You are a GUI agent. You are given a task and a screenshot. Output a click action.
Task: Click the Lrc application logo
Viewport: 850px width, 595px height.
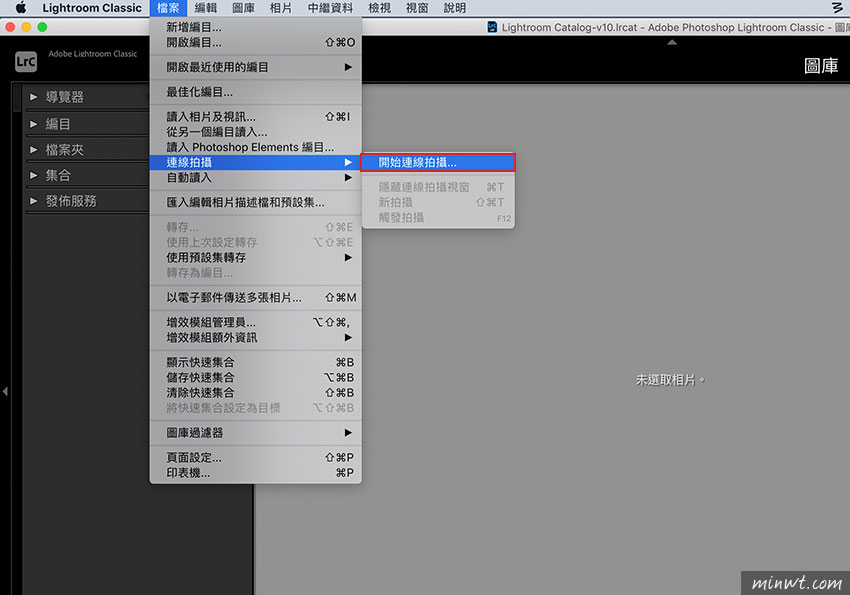point(25,61)
